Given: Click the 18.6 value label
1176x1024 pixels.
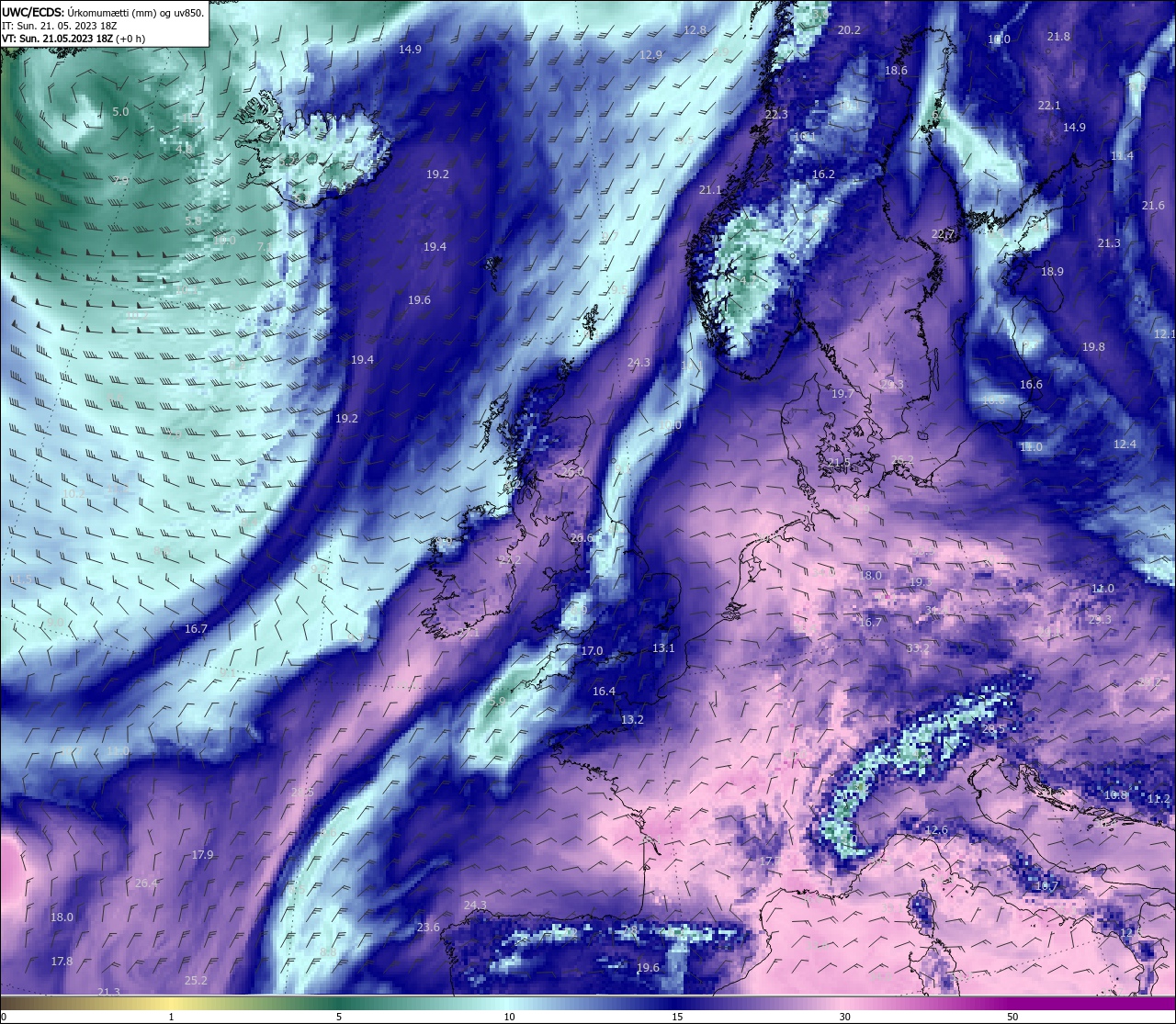Looking at the screenshot, I should click(896, 71).
